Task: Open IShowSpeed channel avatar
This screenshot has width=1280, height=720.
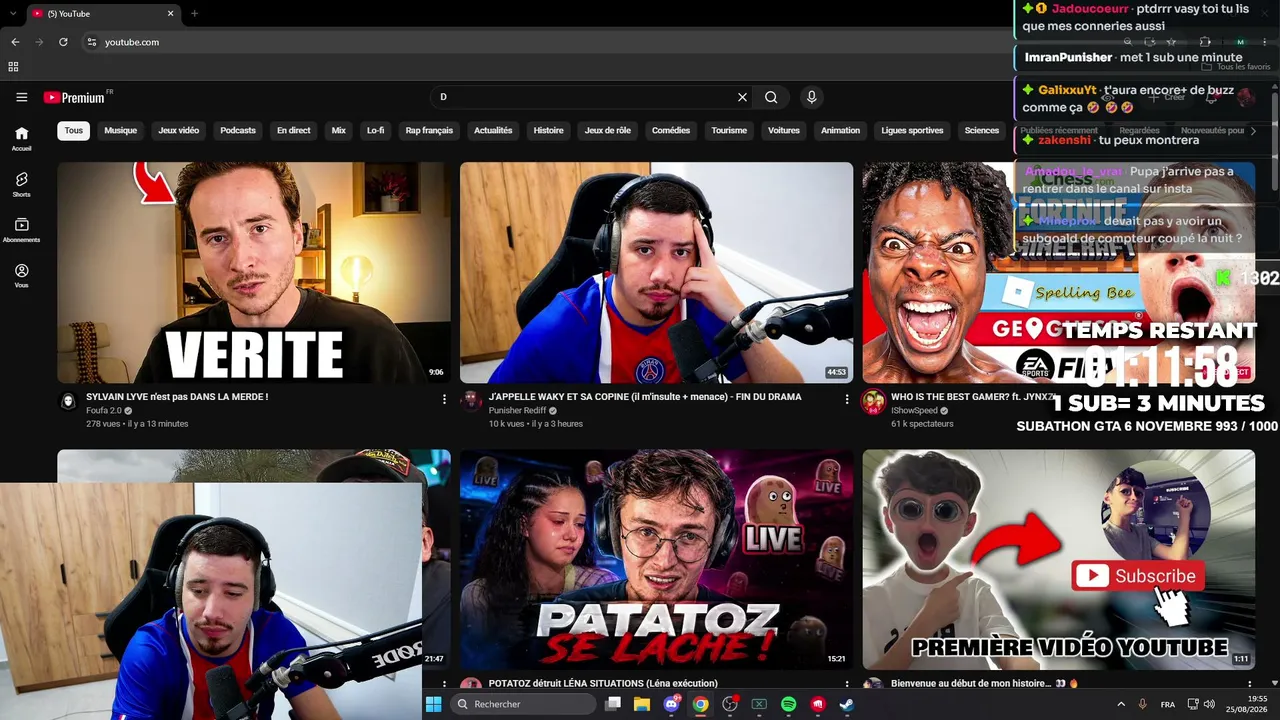Action: (x=873, y=401)
